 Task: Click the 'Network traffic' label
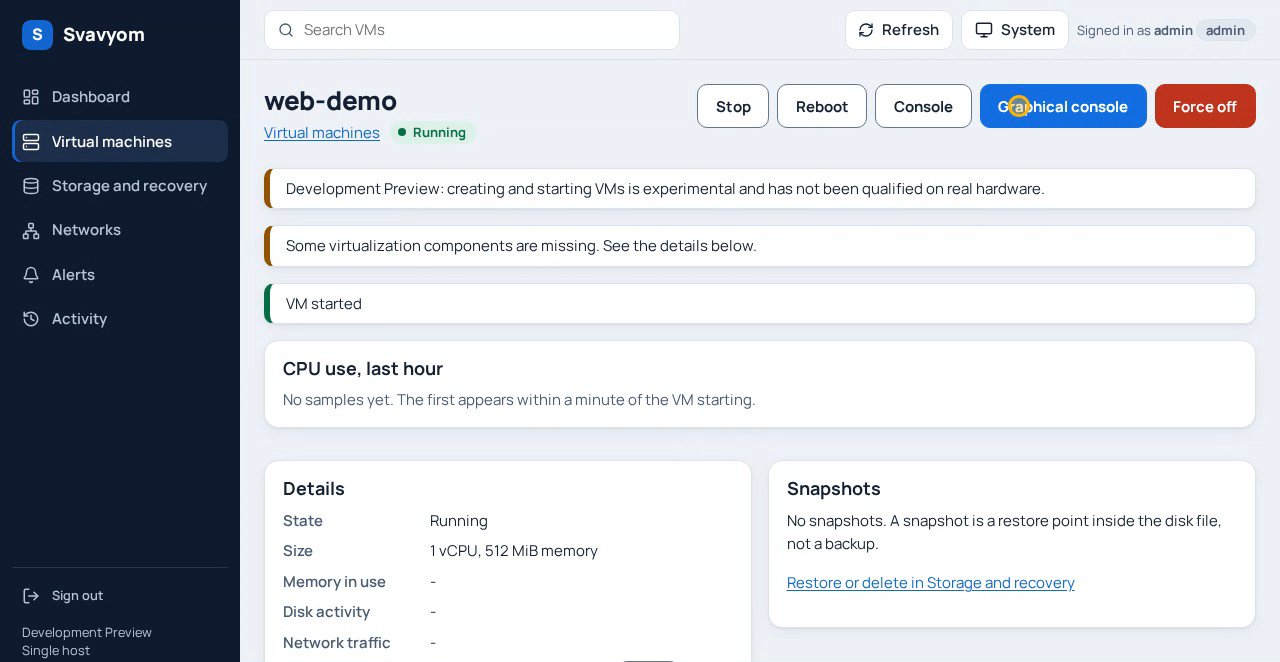[x=337, y=643]
